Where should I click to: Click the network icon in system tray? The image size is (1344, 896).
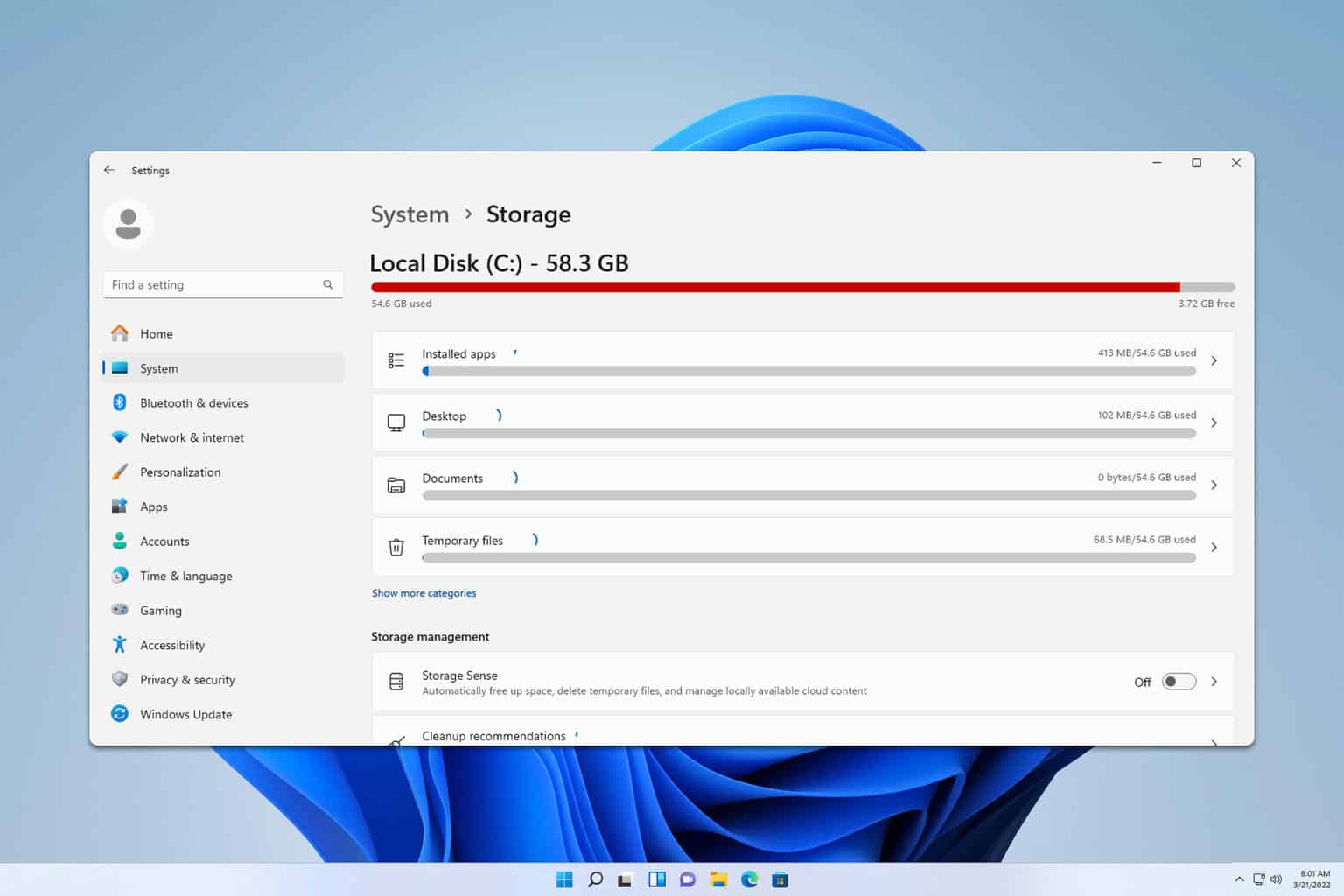coord(1258,879)
